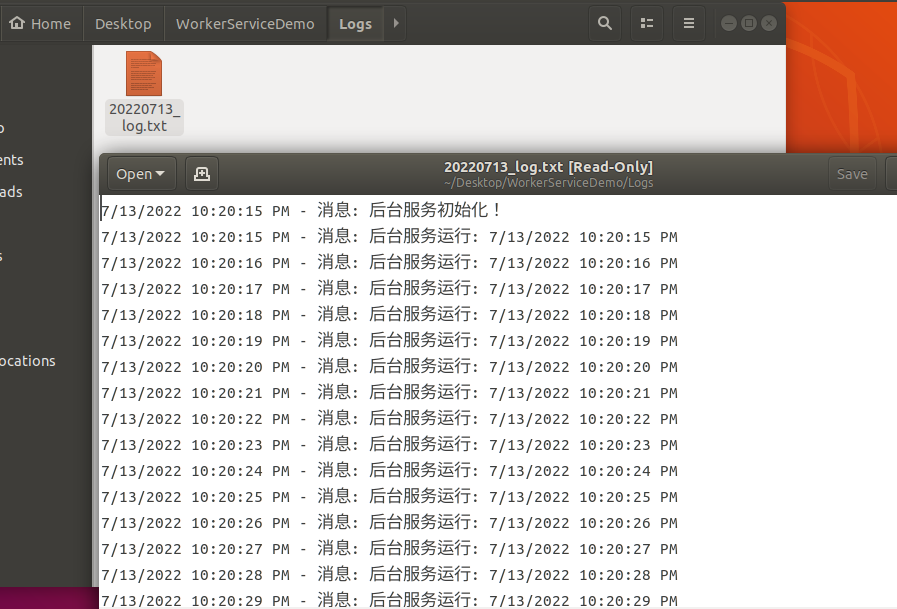Click the log line at 10:20:27 PM
Screen dimensions: 897x609
[389, 549]
